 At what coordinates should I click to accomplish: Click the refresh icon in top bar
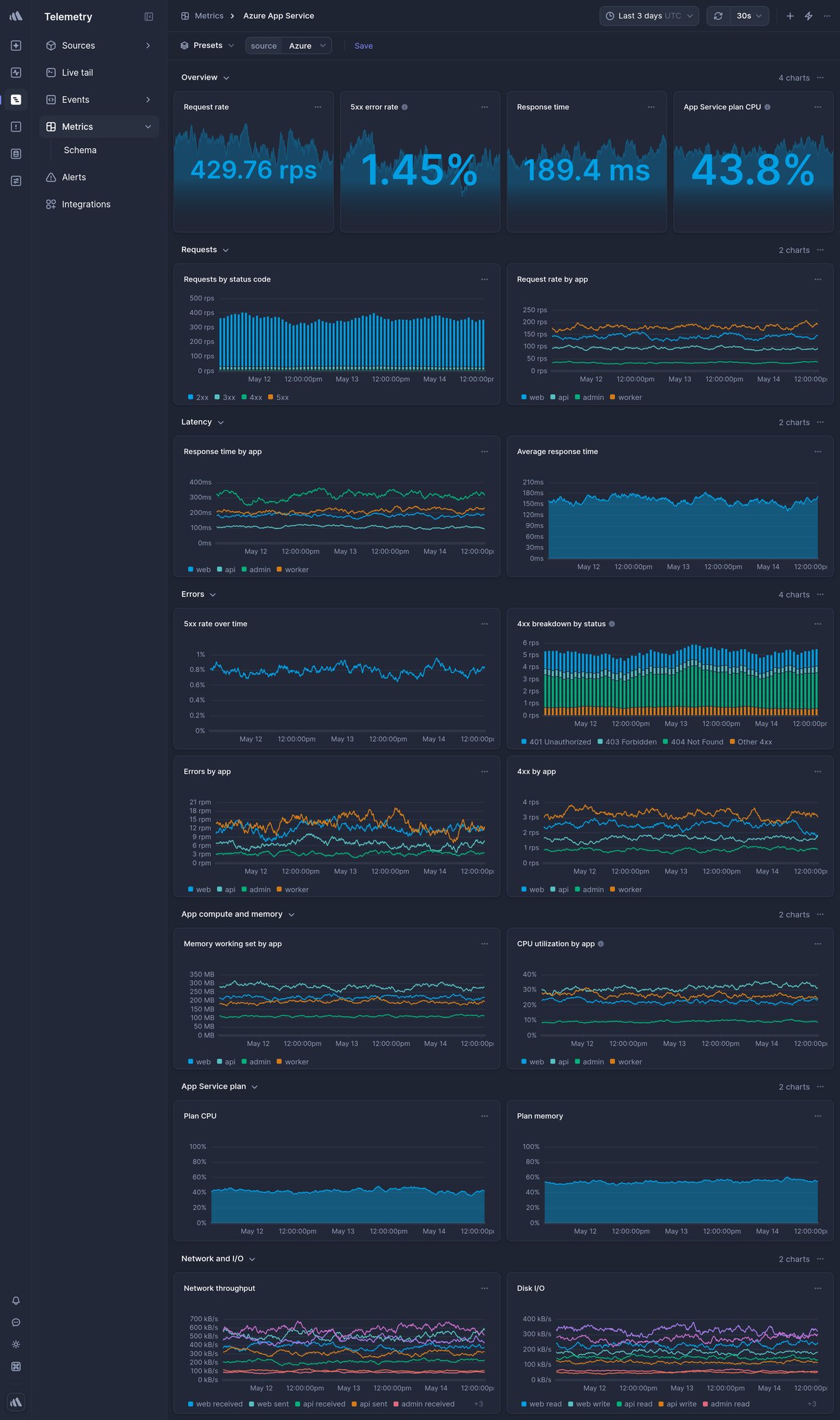[x=718, y=16]
